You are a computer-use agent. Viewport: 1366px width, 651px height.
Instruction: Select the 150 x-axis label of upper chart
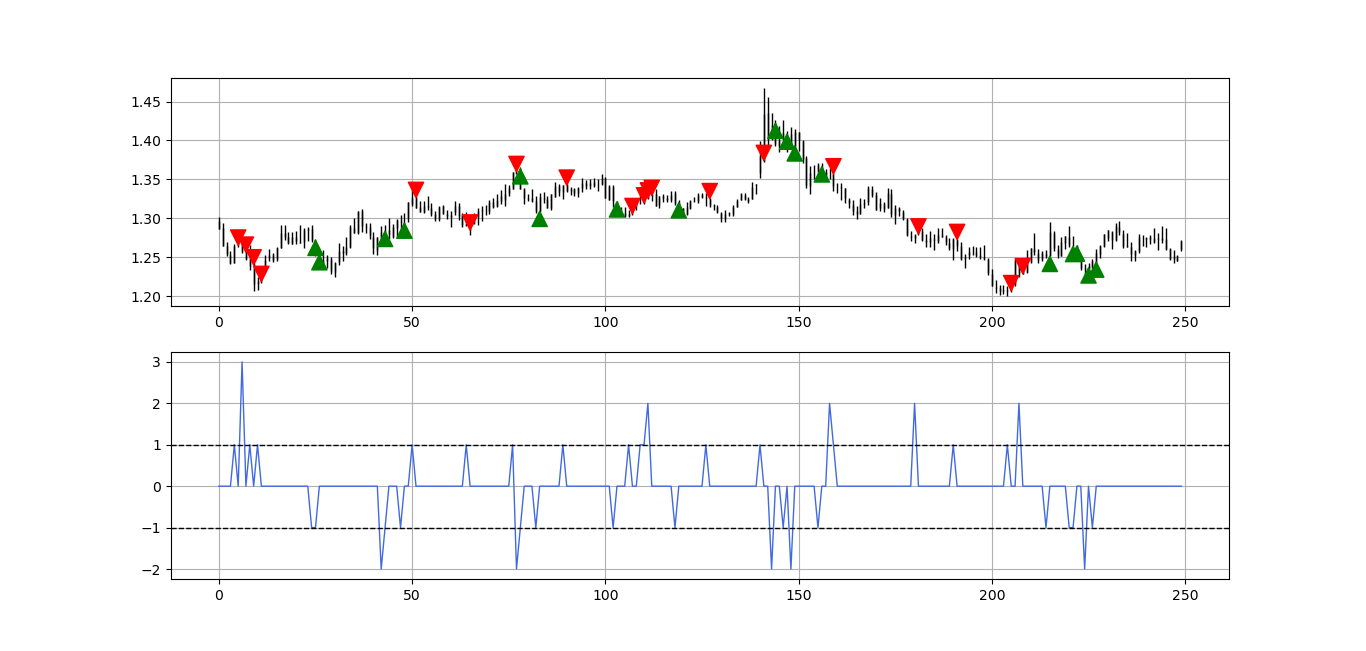coord(798,323)
